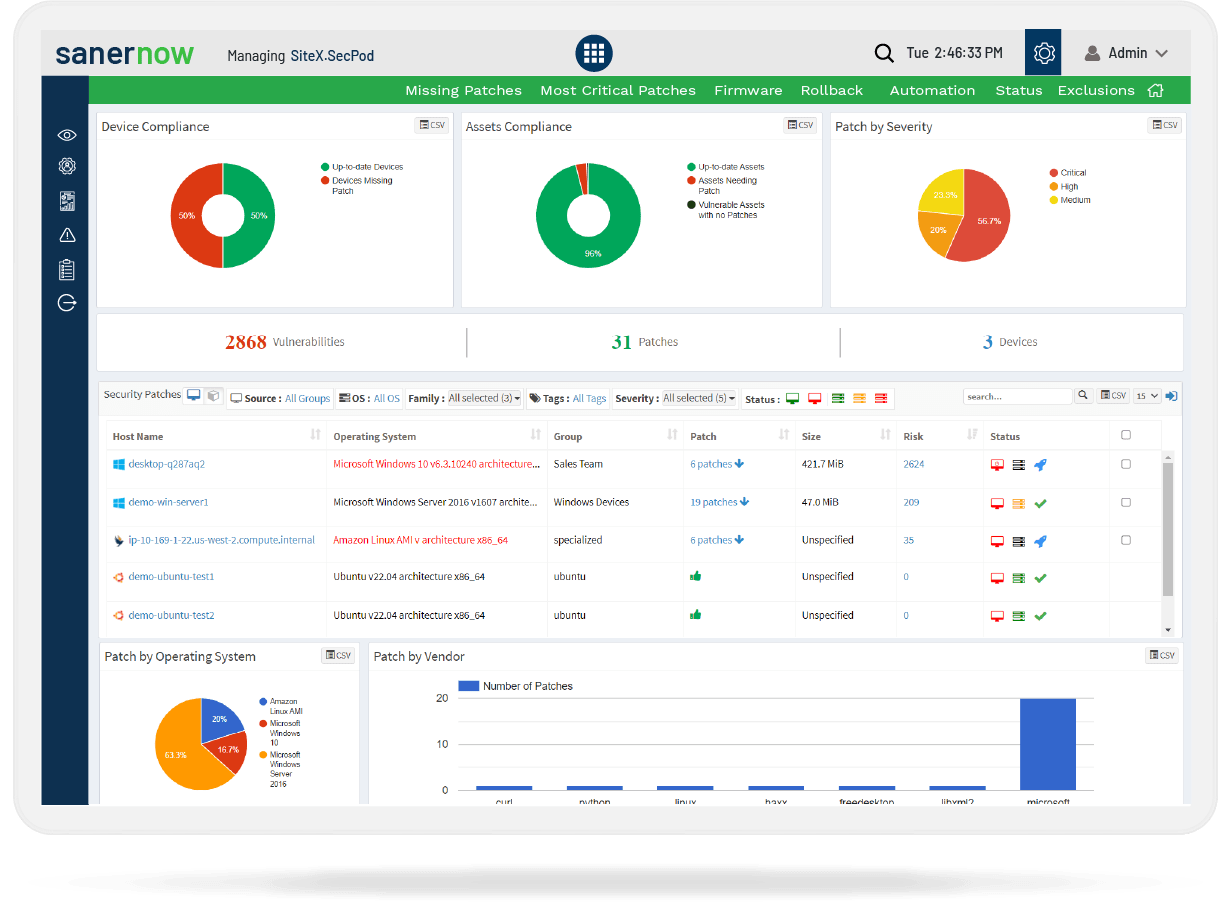Open the eye visibility icon in sidebar
Viewport: 1231px width, 903px height.
point(67,135)
